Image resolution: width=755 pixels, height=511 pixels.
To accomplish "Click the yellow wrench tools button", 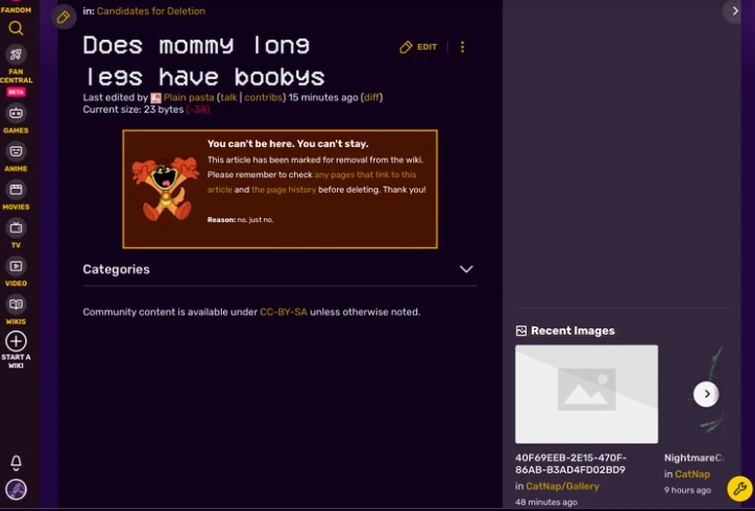I will pyautogui.click(x=740, y=489).
